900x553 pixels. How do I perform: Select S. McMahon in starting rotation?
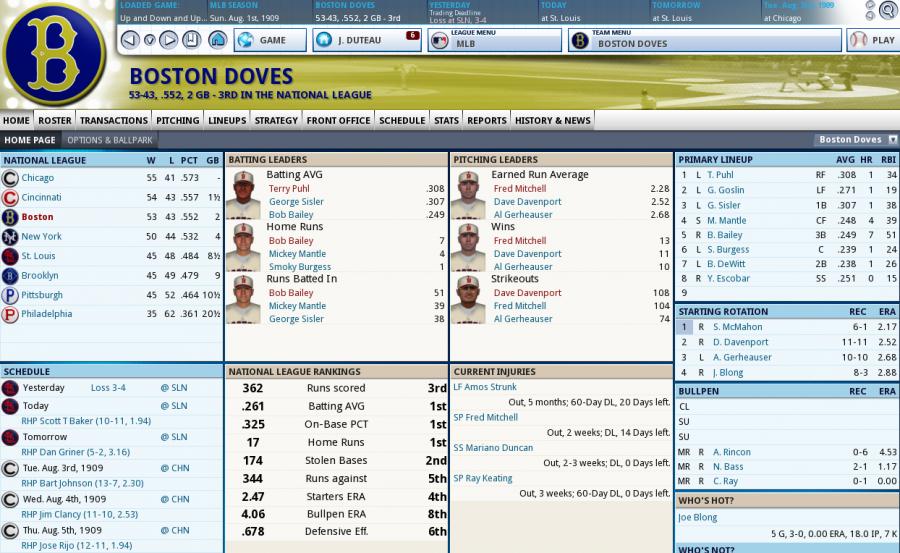(737, 327)
